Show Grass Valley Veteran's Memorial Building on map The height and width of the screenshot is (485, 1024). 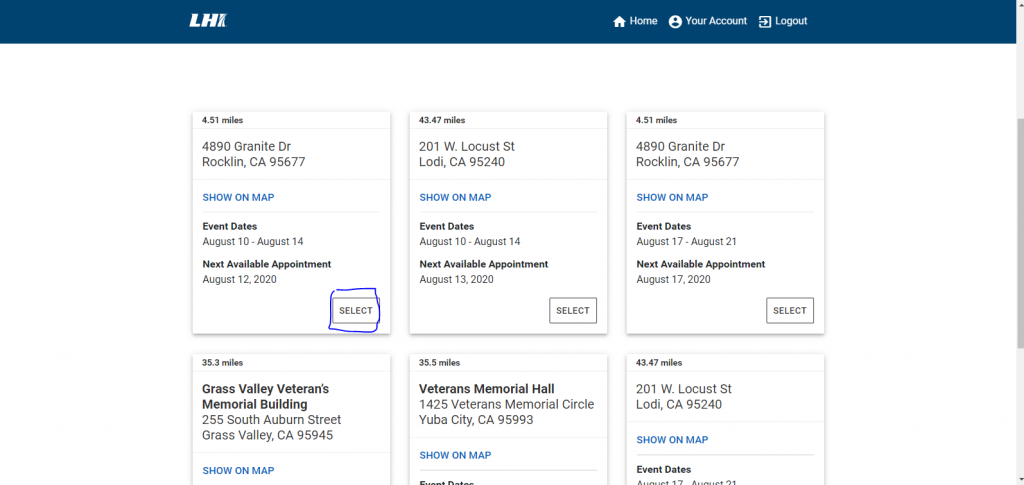coord(238,471)
